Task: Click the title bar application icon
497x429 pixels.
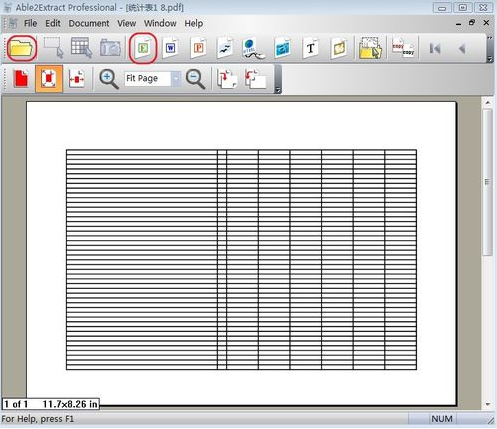Action: coord(7,7)
